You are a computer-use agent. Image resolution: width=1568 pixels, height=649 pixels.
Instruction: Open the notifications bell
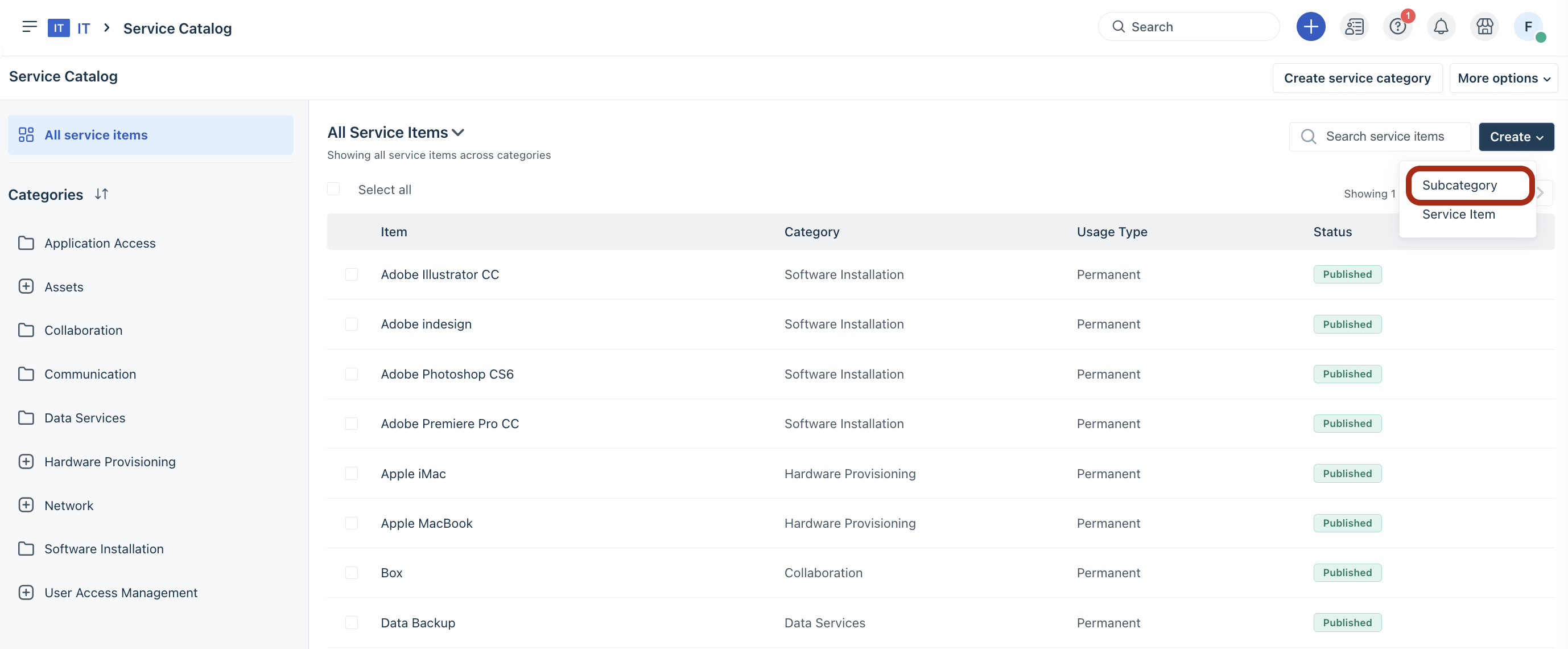(x=1440, y=27)
